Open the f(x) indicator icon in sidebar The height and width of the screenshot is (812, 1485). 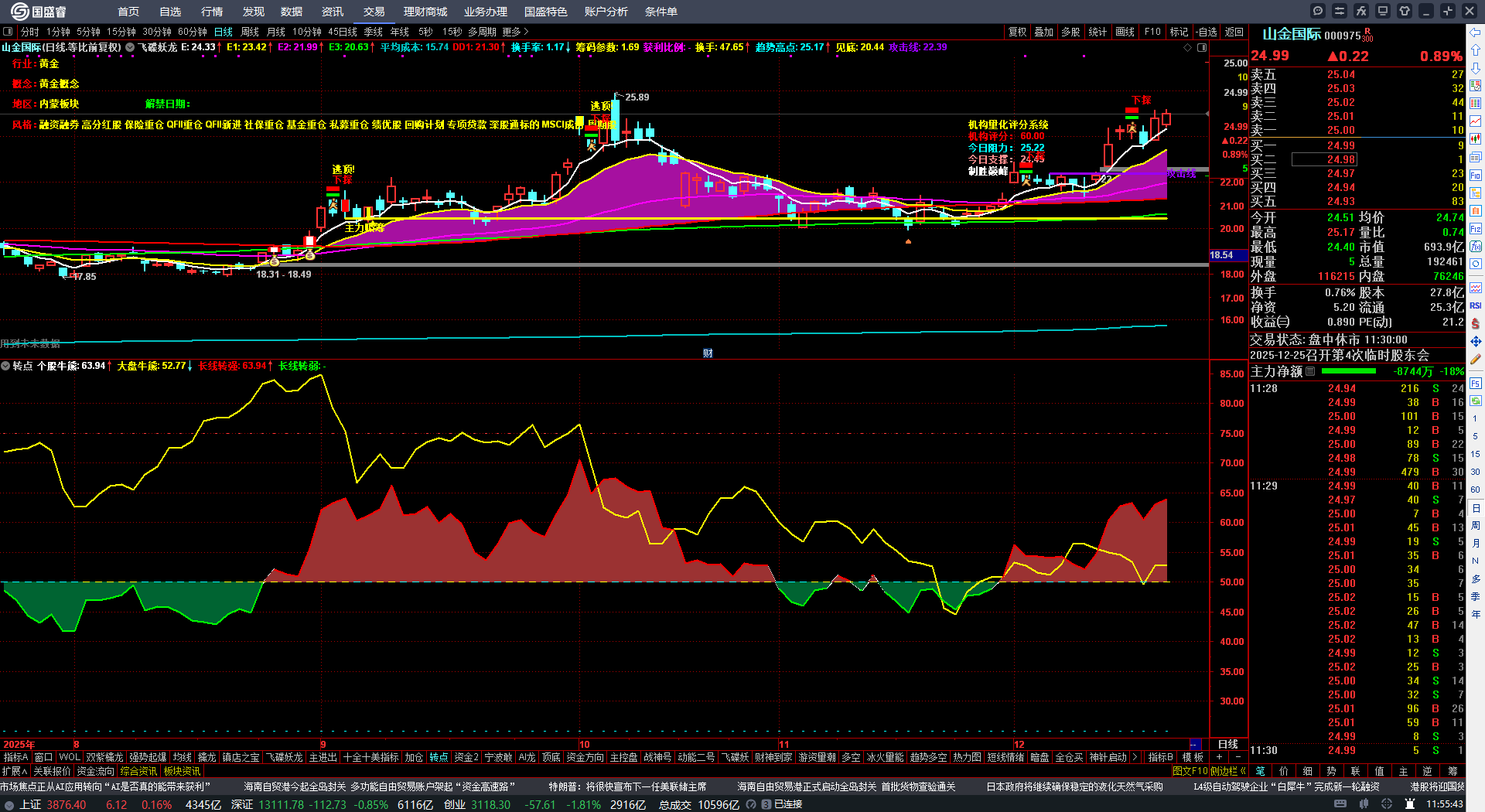pyautogui.click(x=1476, y=247)
